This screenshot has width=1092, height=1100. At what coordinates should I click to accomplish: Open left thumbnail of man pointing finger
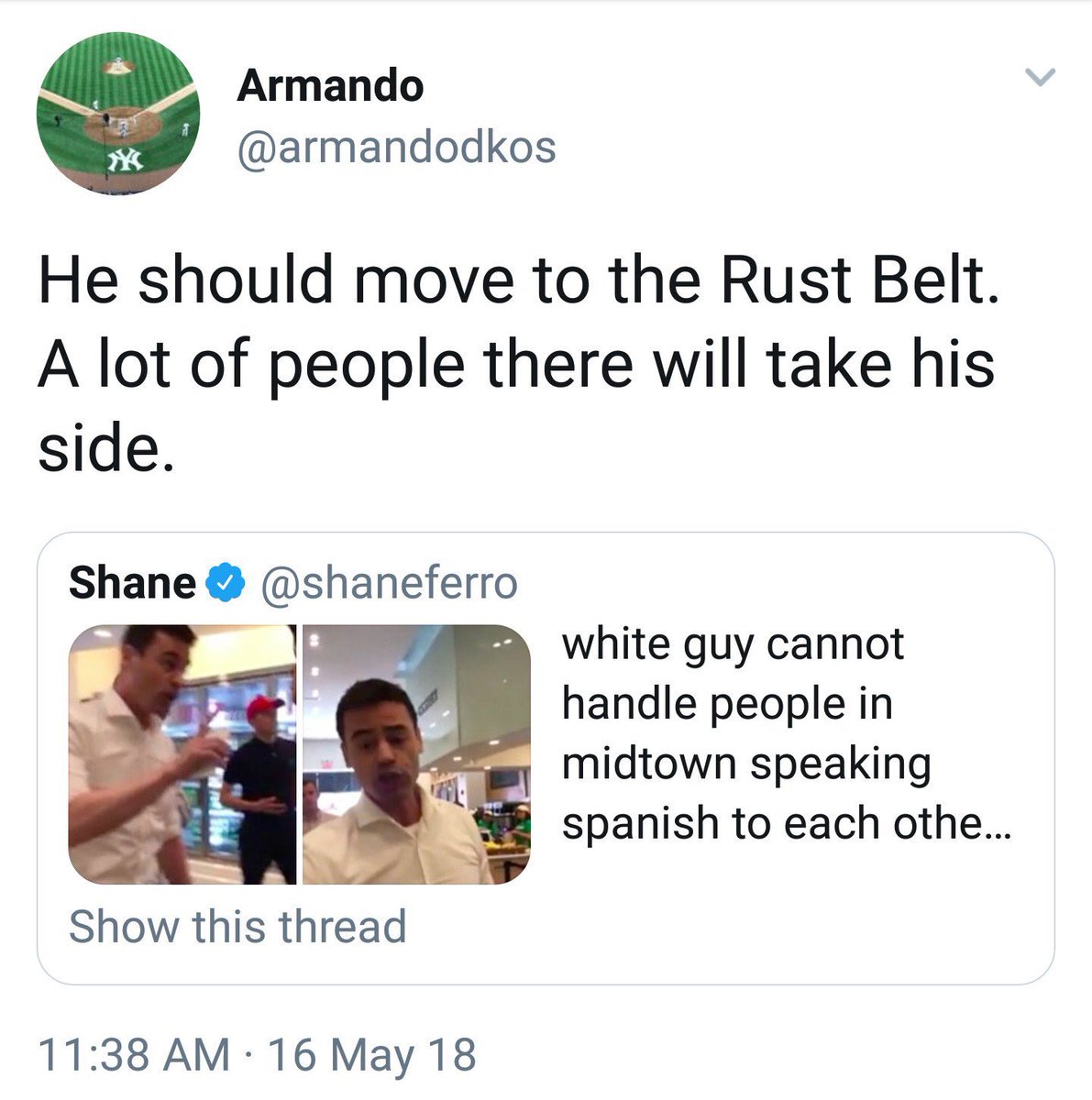[182, 754]
